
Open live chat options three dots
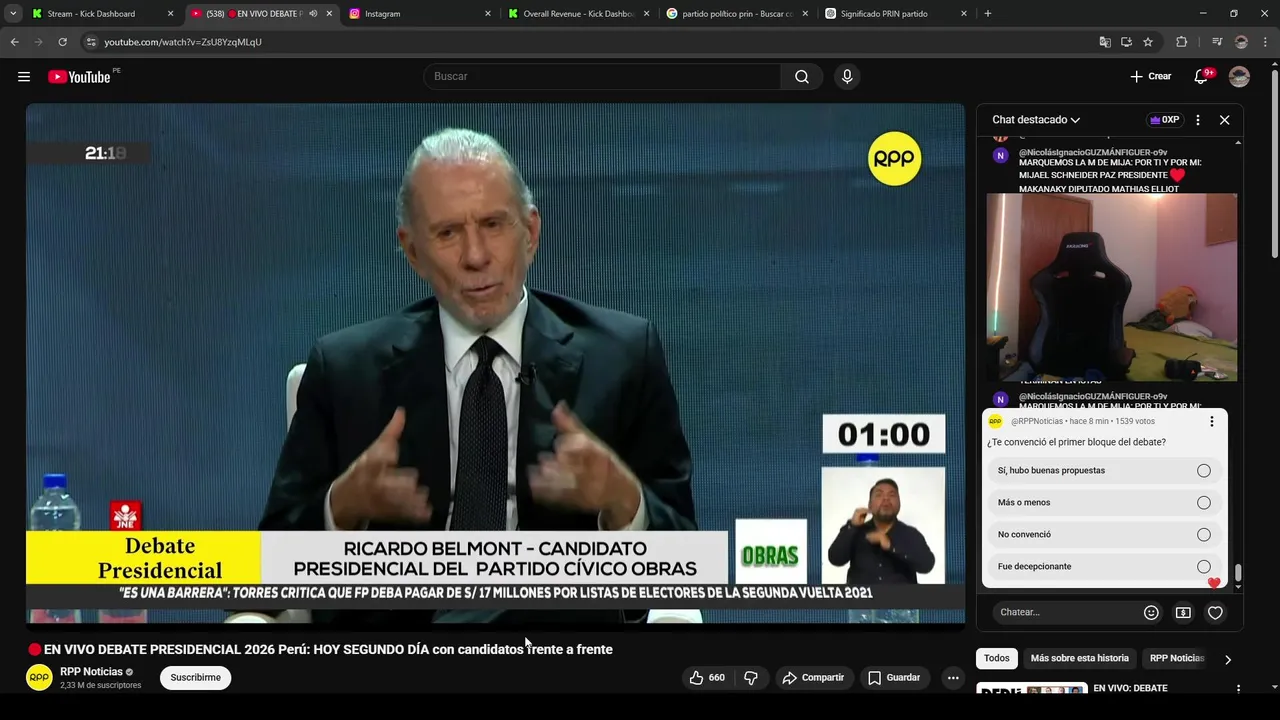1198,120
